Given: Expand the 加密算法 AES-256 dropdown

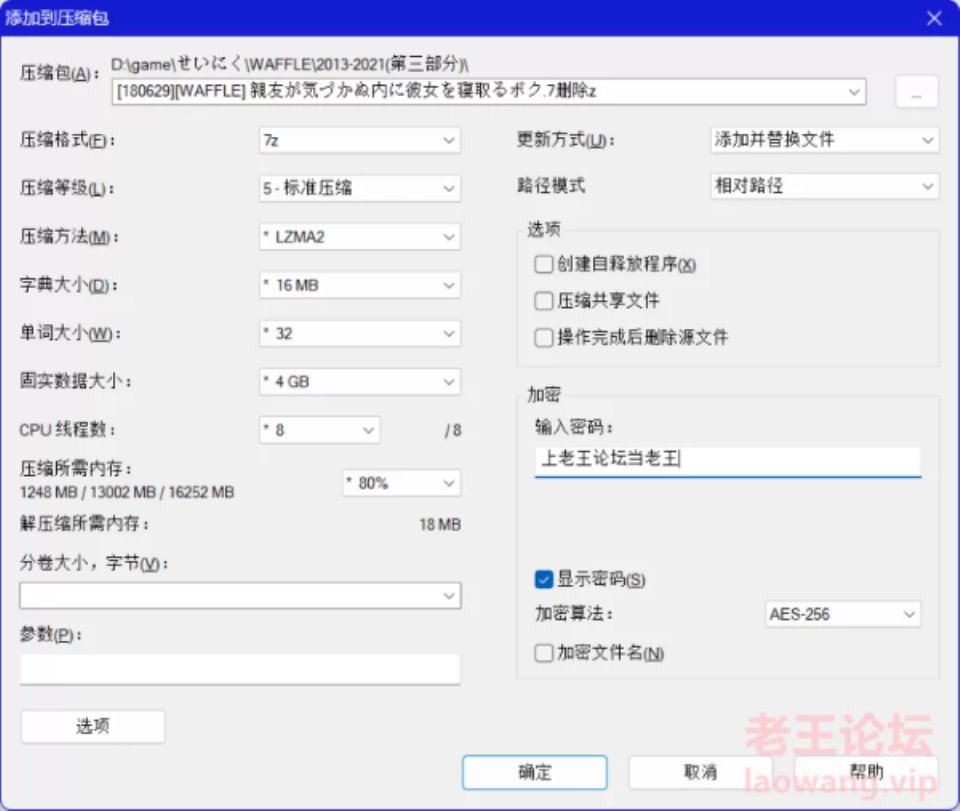Looking at the screenshot, I should [841, 614].
